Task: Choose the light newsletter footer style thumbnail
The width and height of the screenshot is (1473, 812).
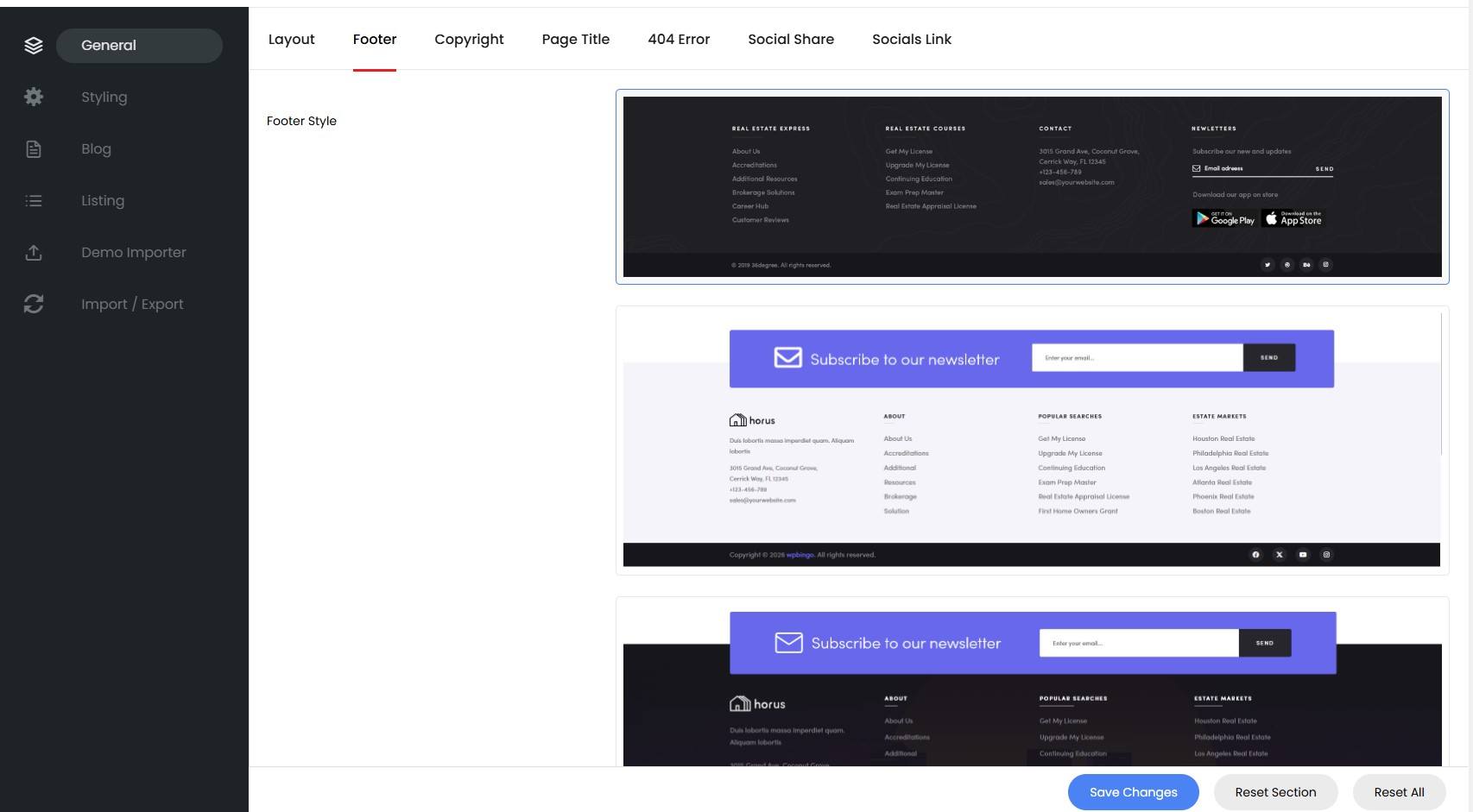Action: click(1032, 440)
